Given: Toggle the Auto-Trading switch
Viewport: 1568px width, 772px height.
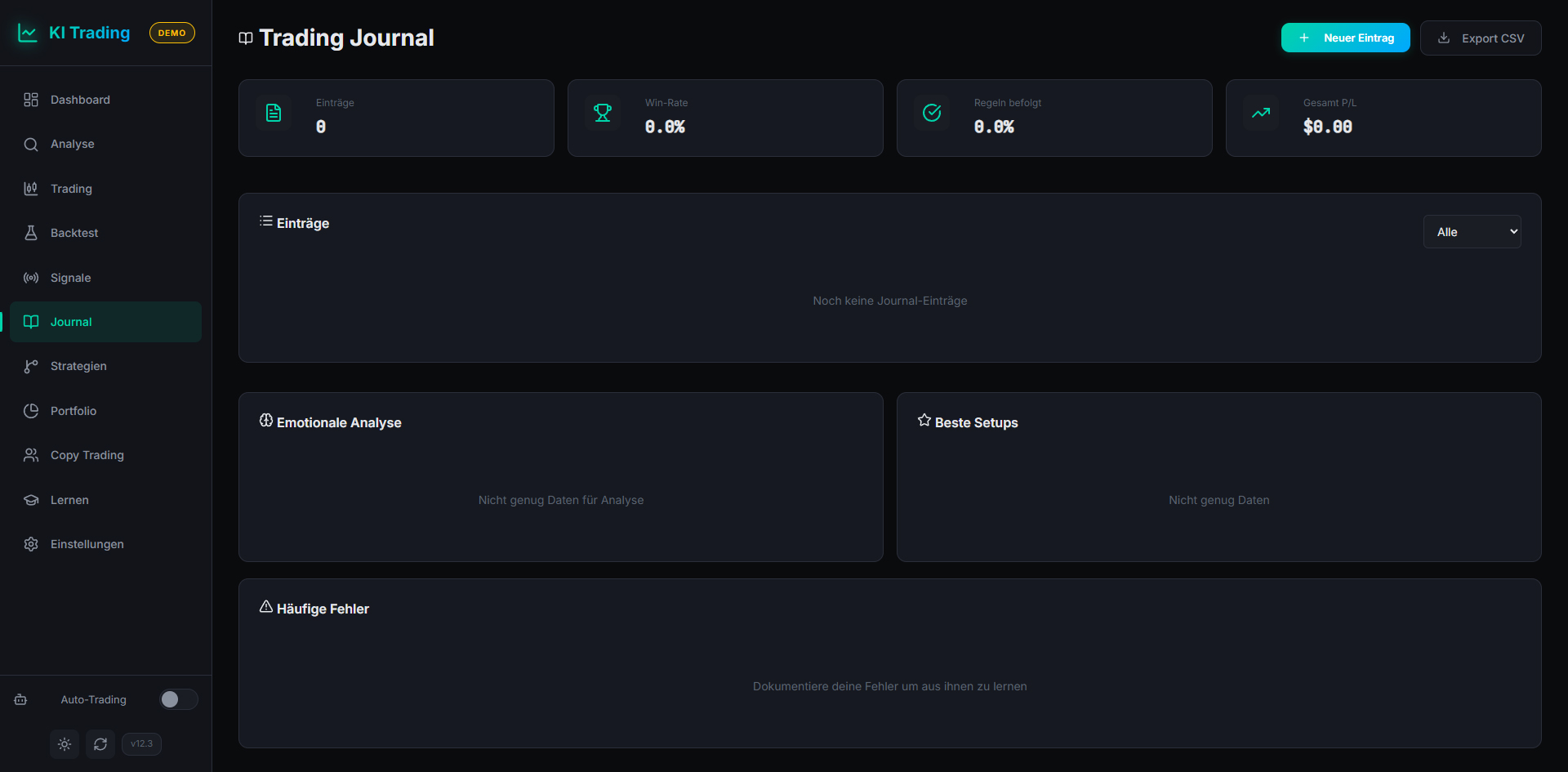Looking at the screenshot, I should point(178,699).
